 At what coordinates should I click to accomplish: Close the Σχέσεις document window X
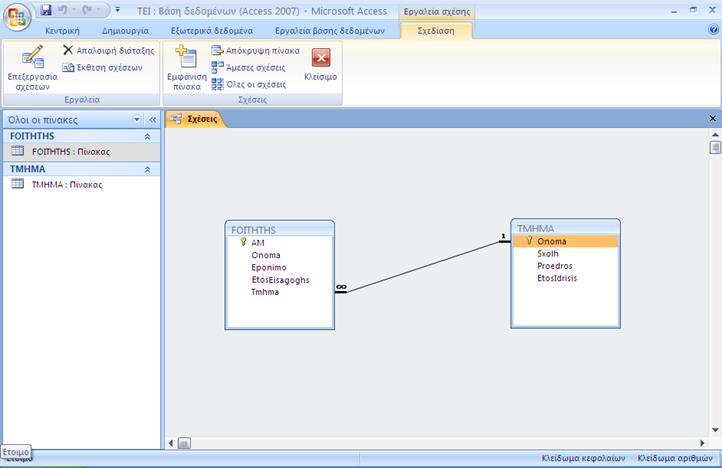[x=712, y=119]
